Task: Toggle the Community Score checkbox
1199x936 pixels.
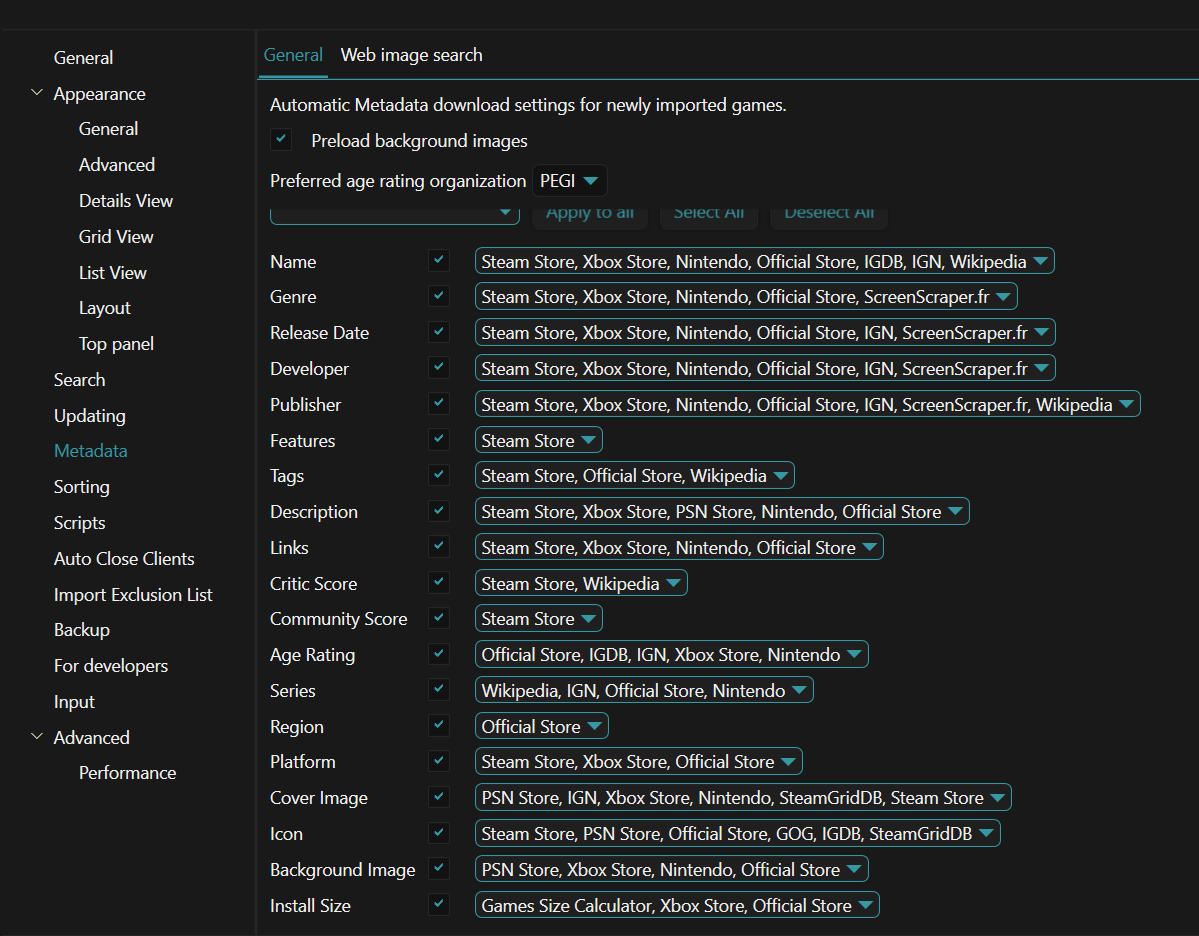Action: click(439, 617)
